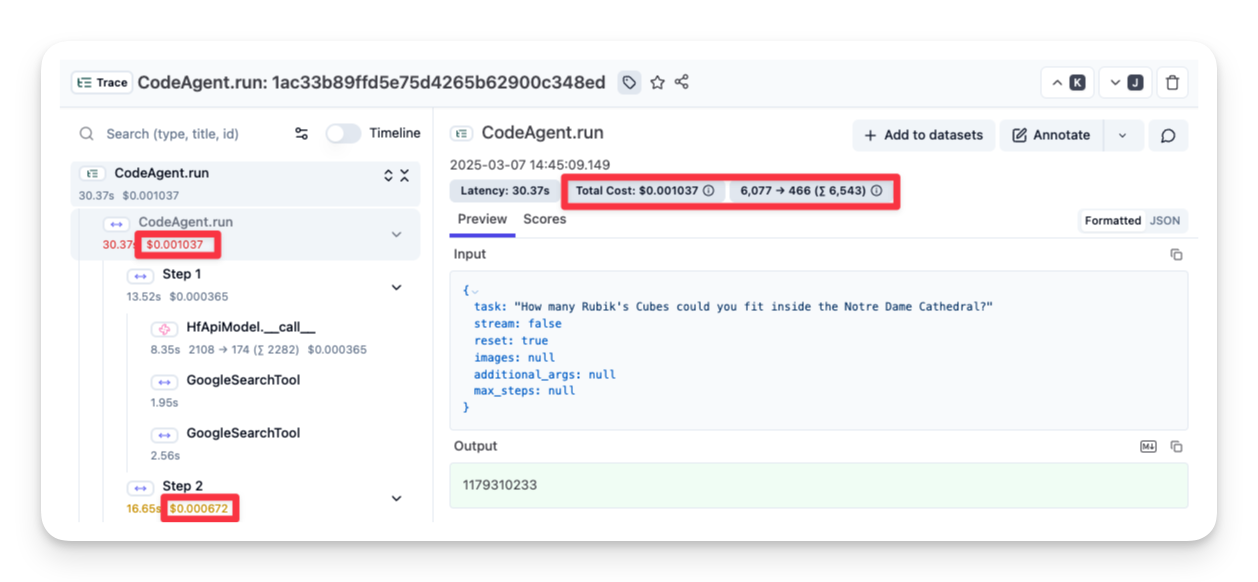The image size is (1258, 582).
Task: Open dropdown arrow next to Annotate
Action: pos(1122,135)
